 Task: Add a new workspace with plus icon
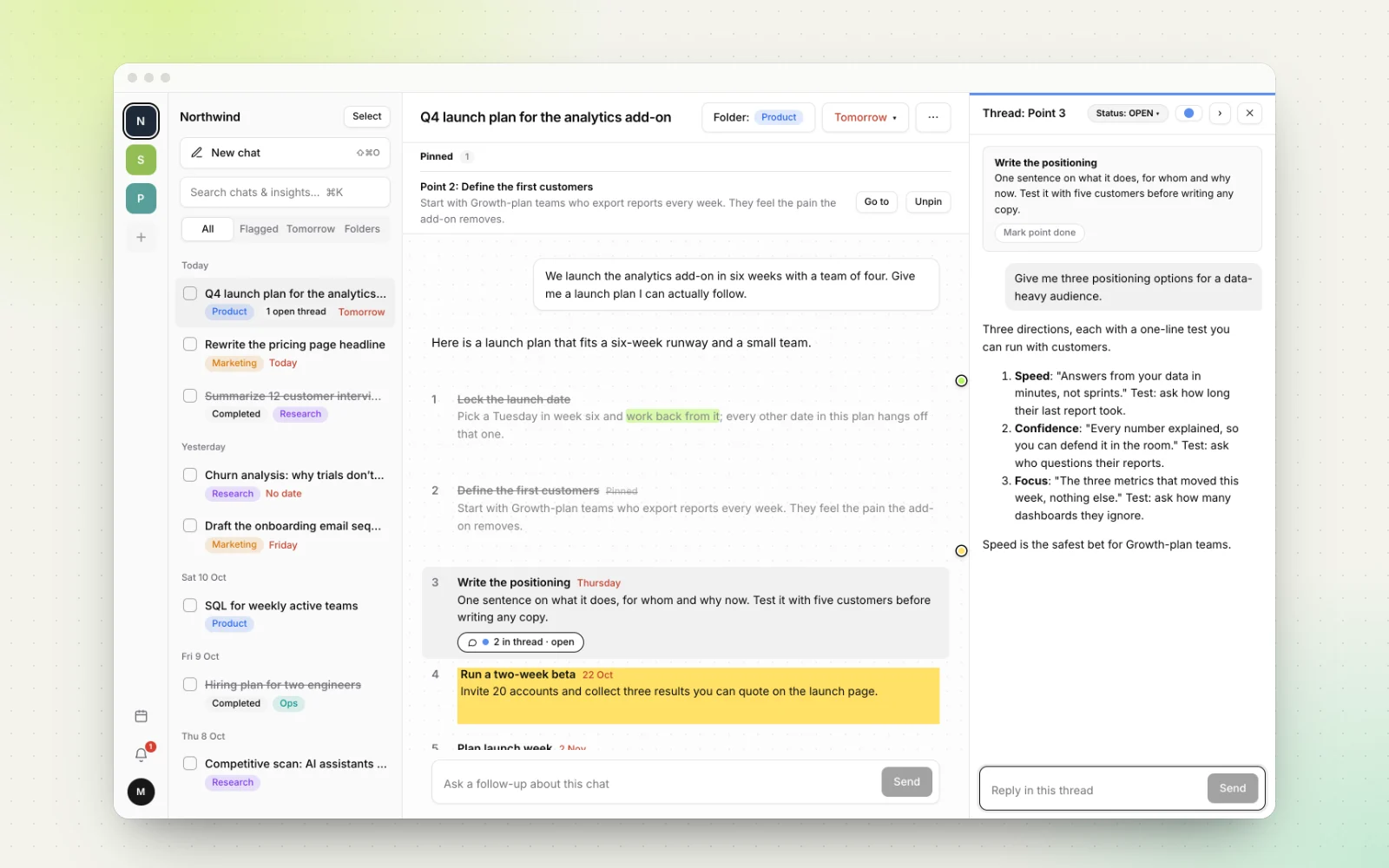[141, 237]
